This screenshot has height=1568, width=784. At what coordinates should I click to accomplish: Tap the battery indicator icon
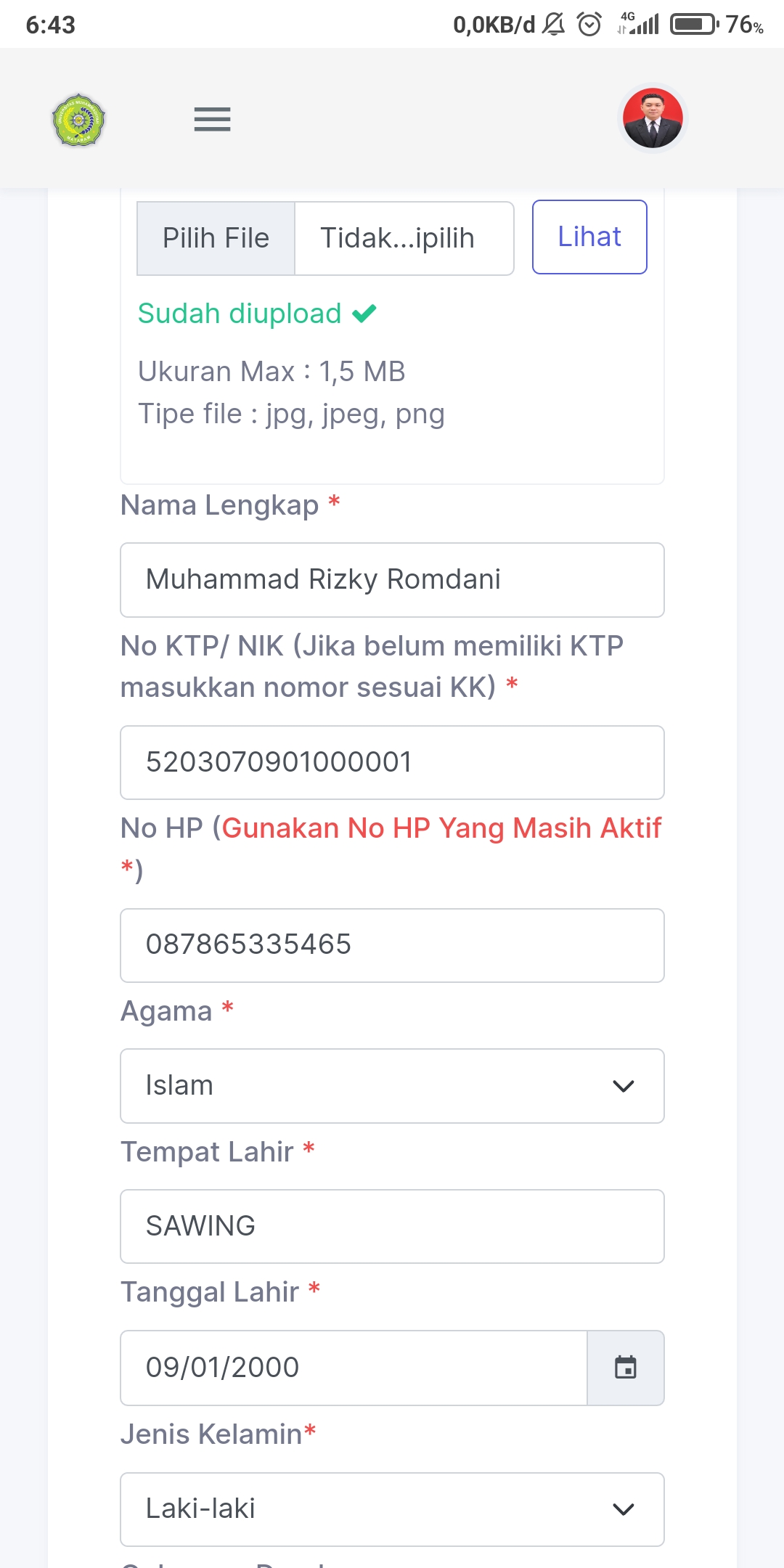click(x=694, y=25)
